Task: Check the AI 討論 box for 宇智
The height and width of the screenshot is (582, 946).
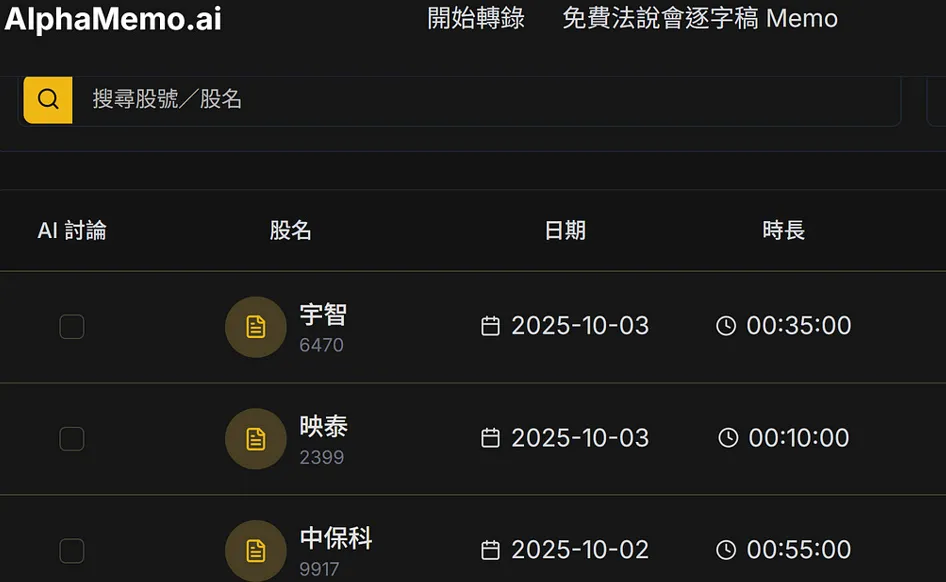Action: point(72,327)
